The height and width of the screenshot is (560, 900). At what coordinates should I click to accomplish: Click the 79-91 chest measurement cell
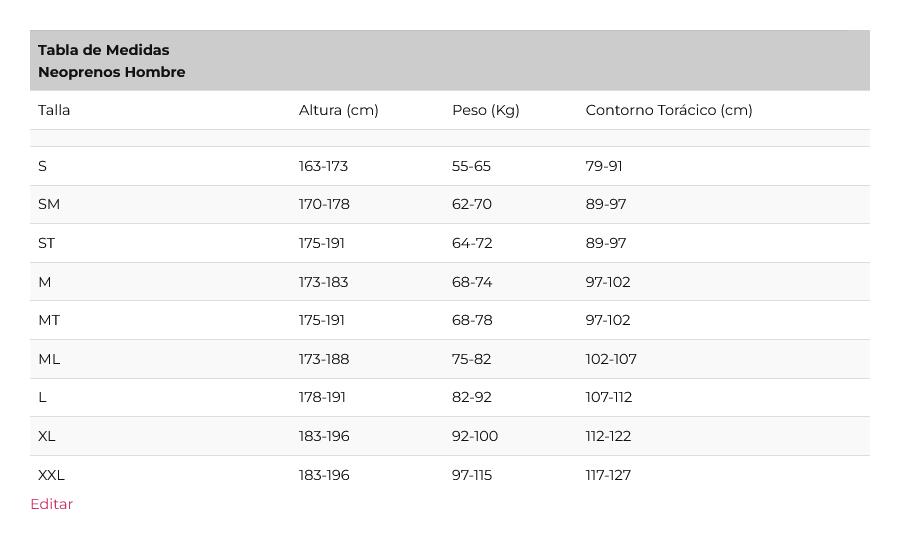[x=604, y=166]
